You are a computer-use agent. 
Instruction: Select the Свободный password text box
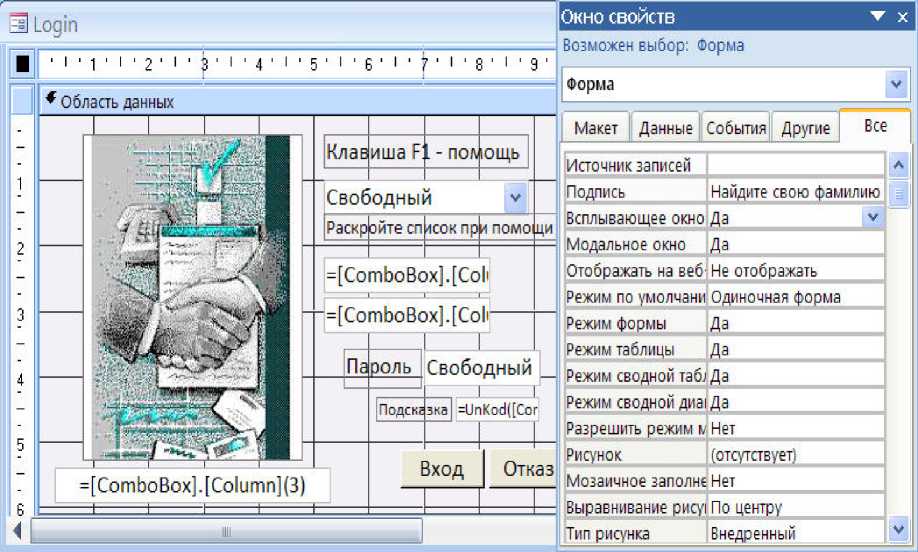pyautogui.click(x=481, y=368)
